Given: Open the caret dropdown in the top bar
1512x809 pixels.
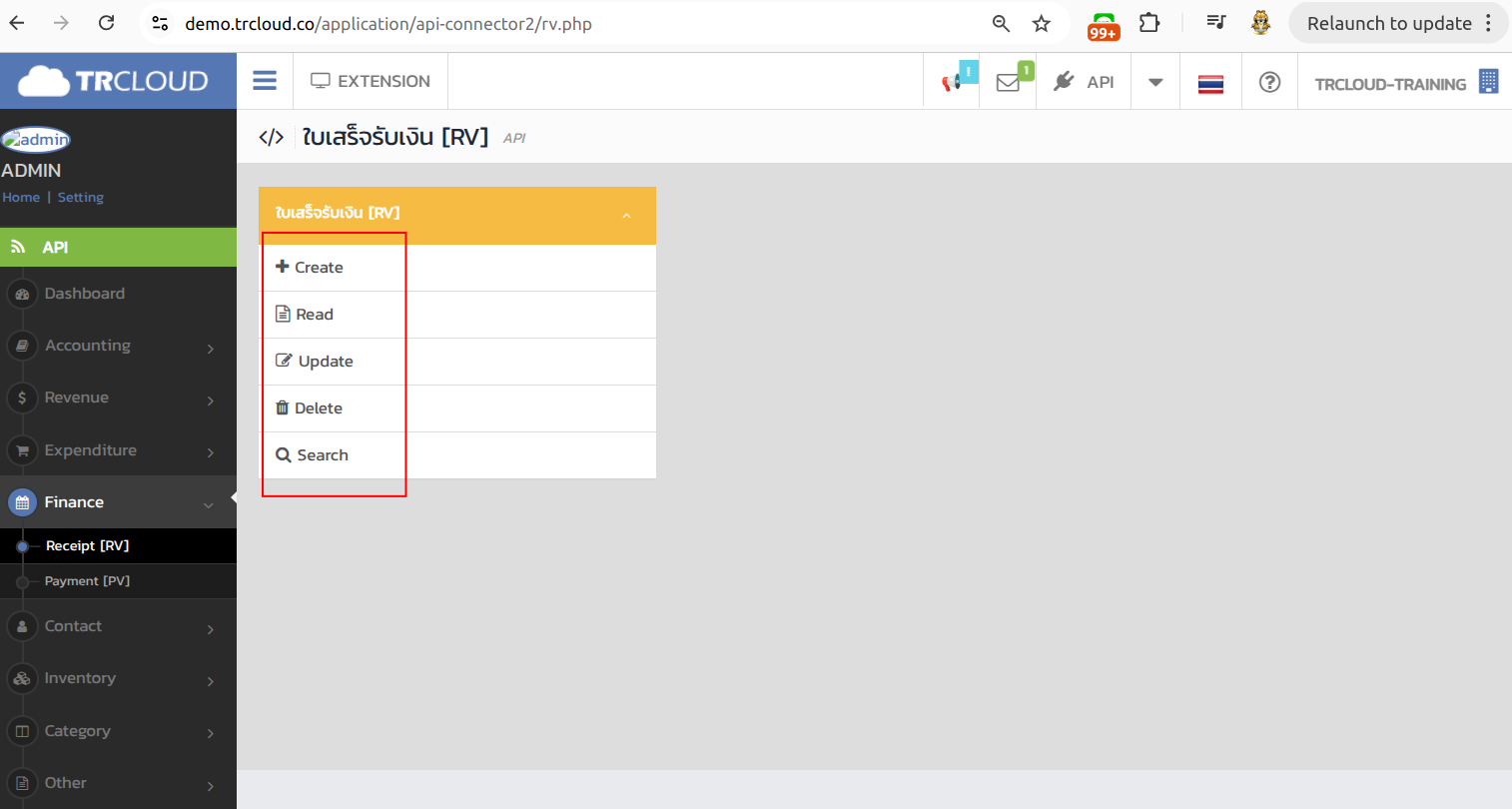Looking at the screenshot, I should (x=1155, y=82).
